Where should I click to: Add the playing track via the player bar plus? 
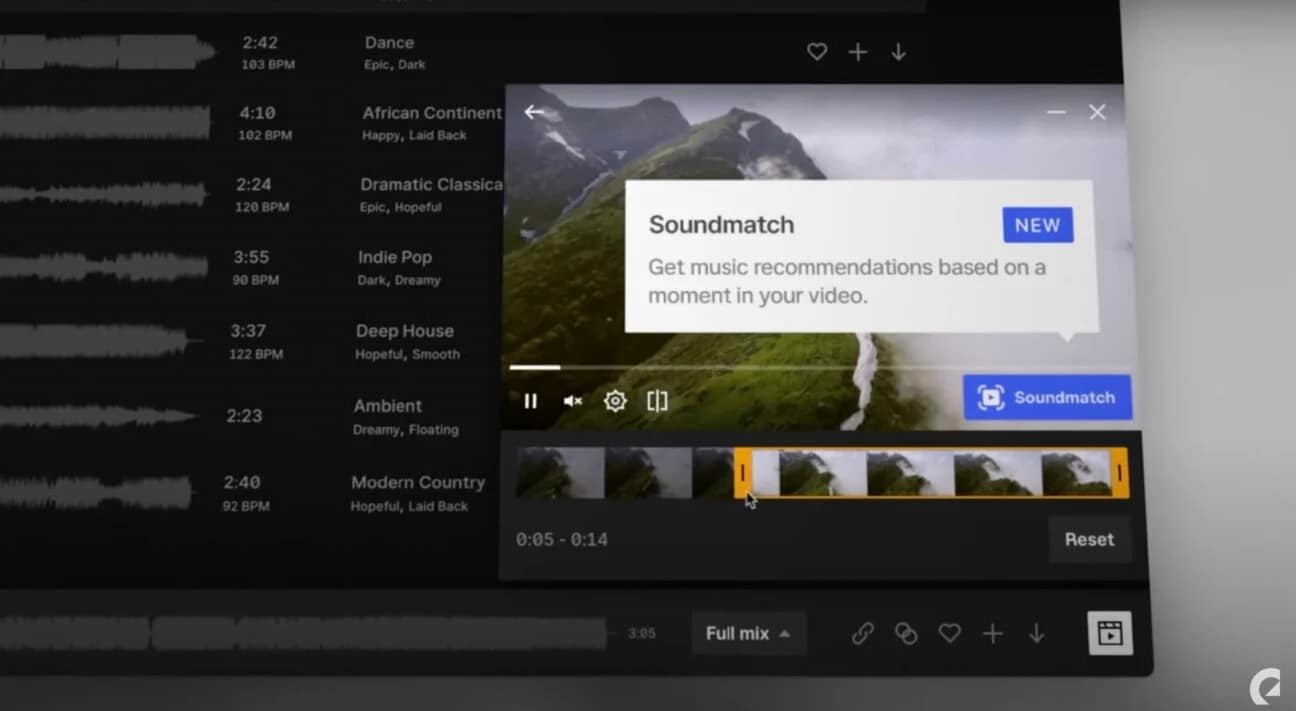993,634
